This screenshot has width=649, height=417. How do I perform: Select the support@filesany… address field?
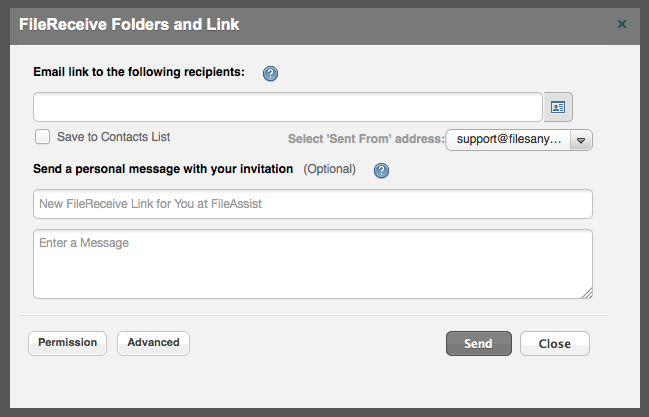pyautogui.click(x=509, y=139)
